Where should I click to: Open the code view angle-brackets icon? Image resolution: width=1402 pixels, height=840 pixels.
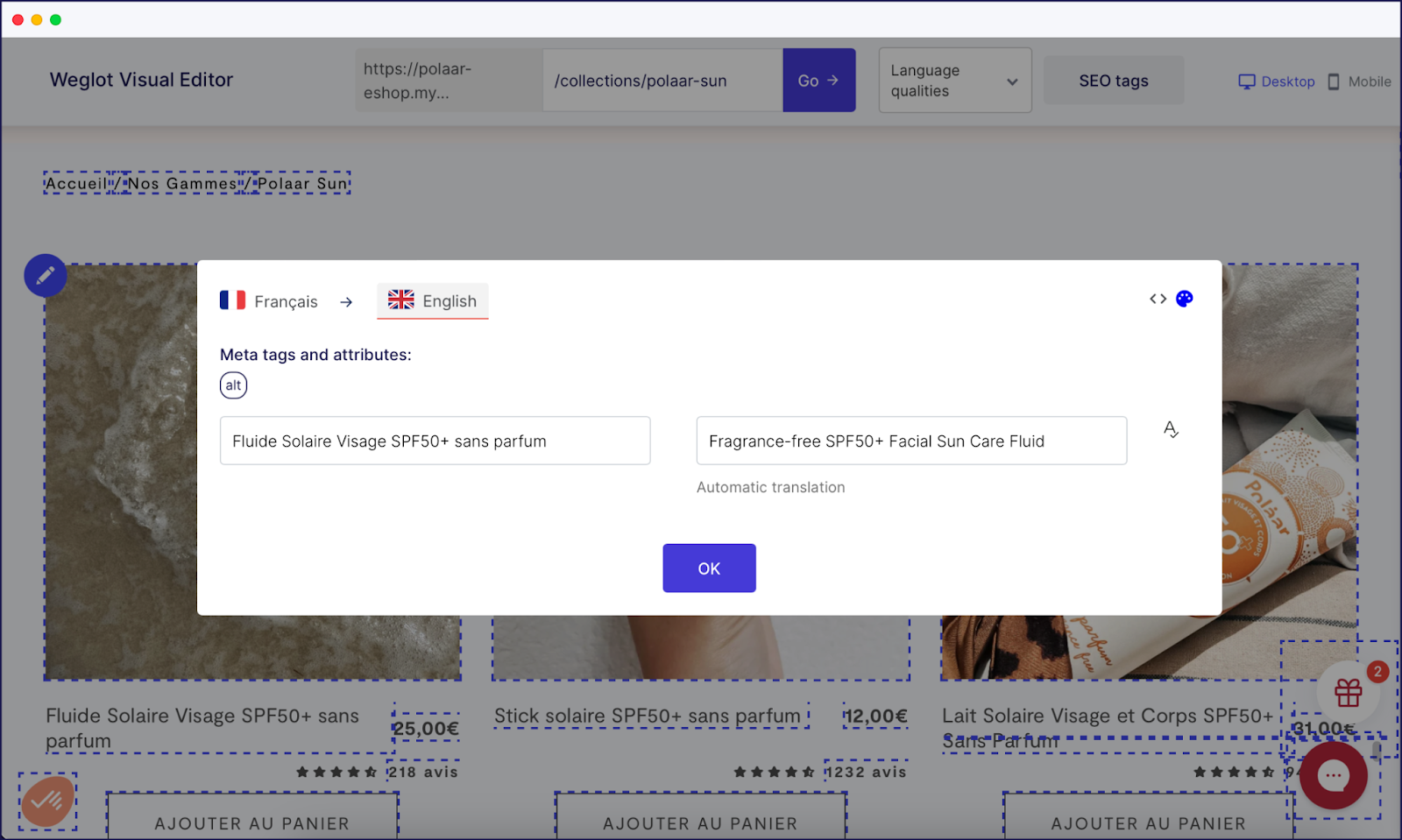(x=1158, y=299)
